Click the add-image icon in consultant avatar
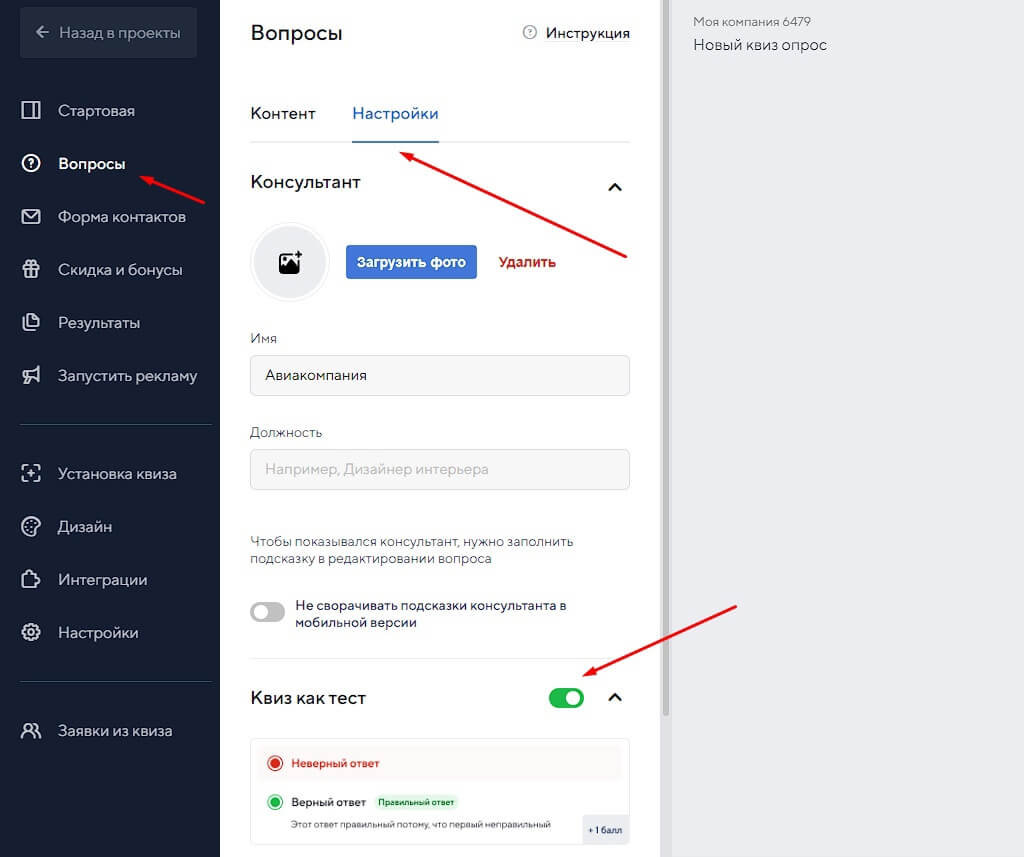1024x857 pixels. pyautogui.click(x=290, y=263)
